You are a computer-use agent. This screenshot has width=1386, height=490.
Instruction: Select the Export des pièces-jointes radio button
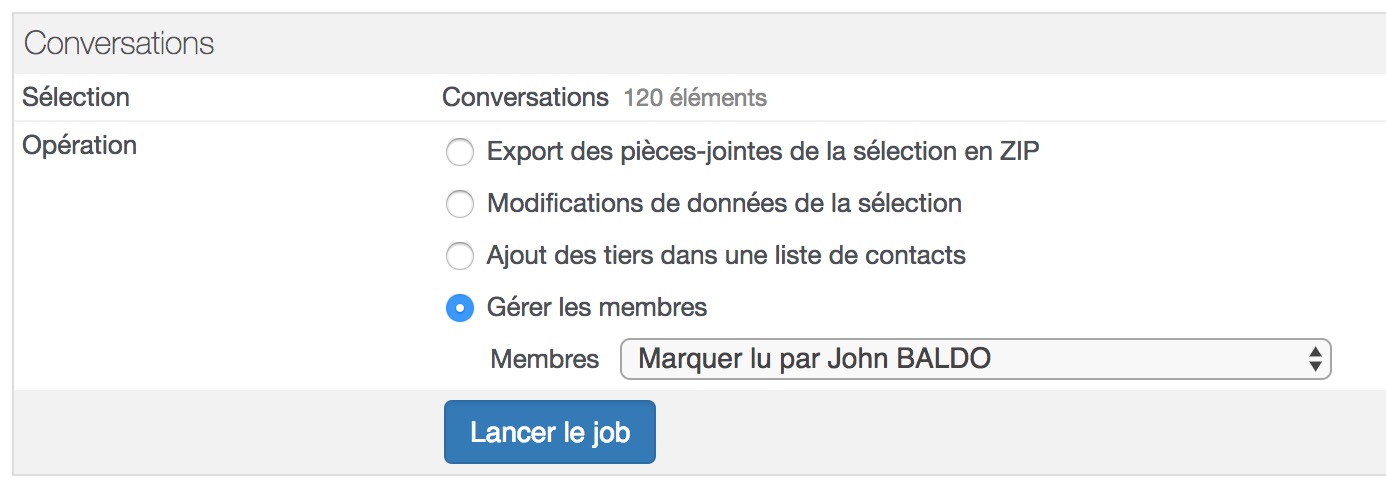click(x=459, y=153)
